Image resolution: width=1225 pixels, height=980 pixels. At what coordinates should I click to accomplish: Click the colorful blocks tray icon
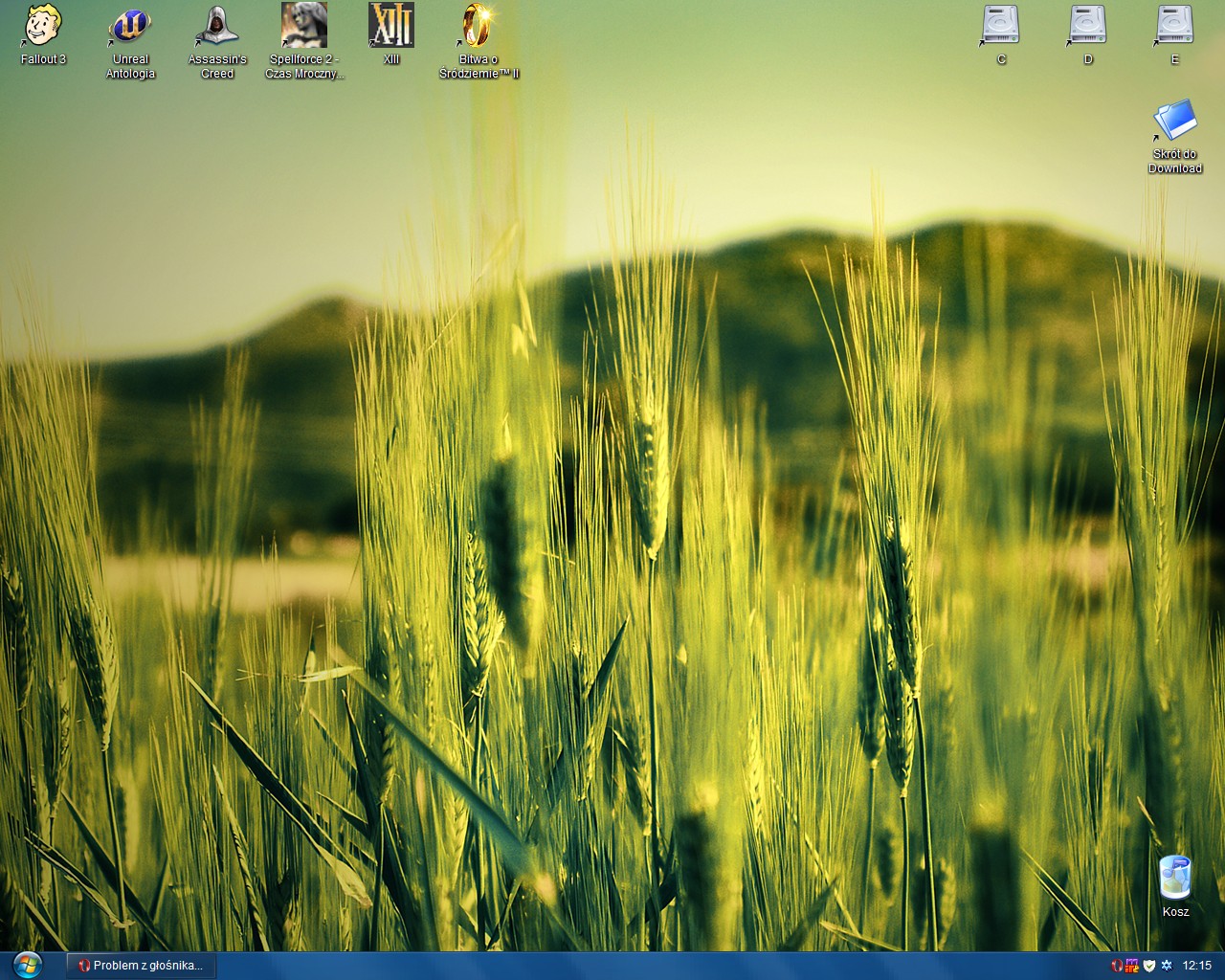pos(1132,966)
